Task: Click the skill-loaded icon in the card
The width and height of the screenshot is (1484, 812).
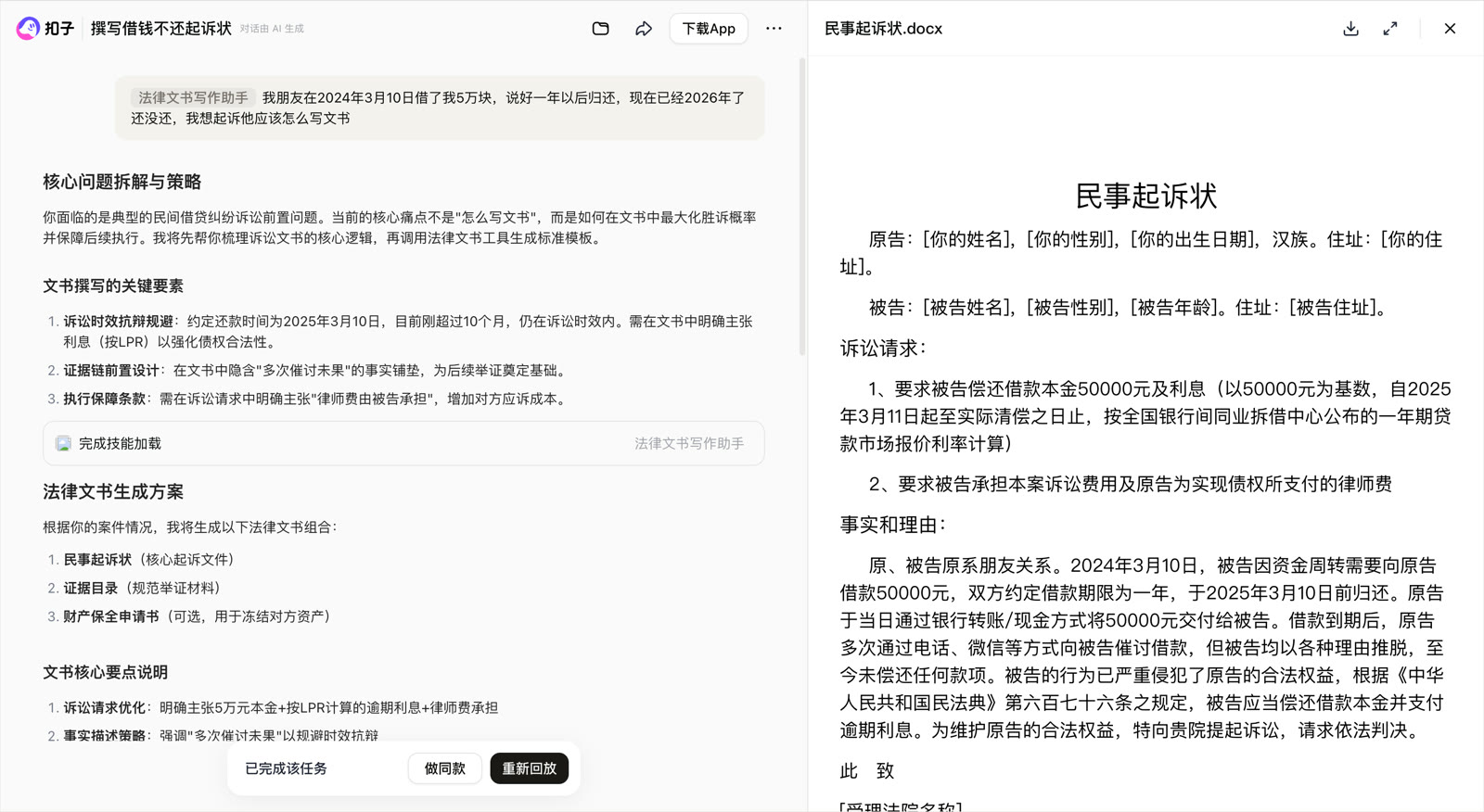Action: pos(63,444)
